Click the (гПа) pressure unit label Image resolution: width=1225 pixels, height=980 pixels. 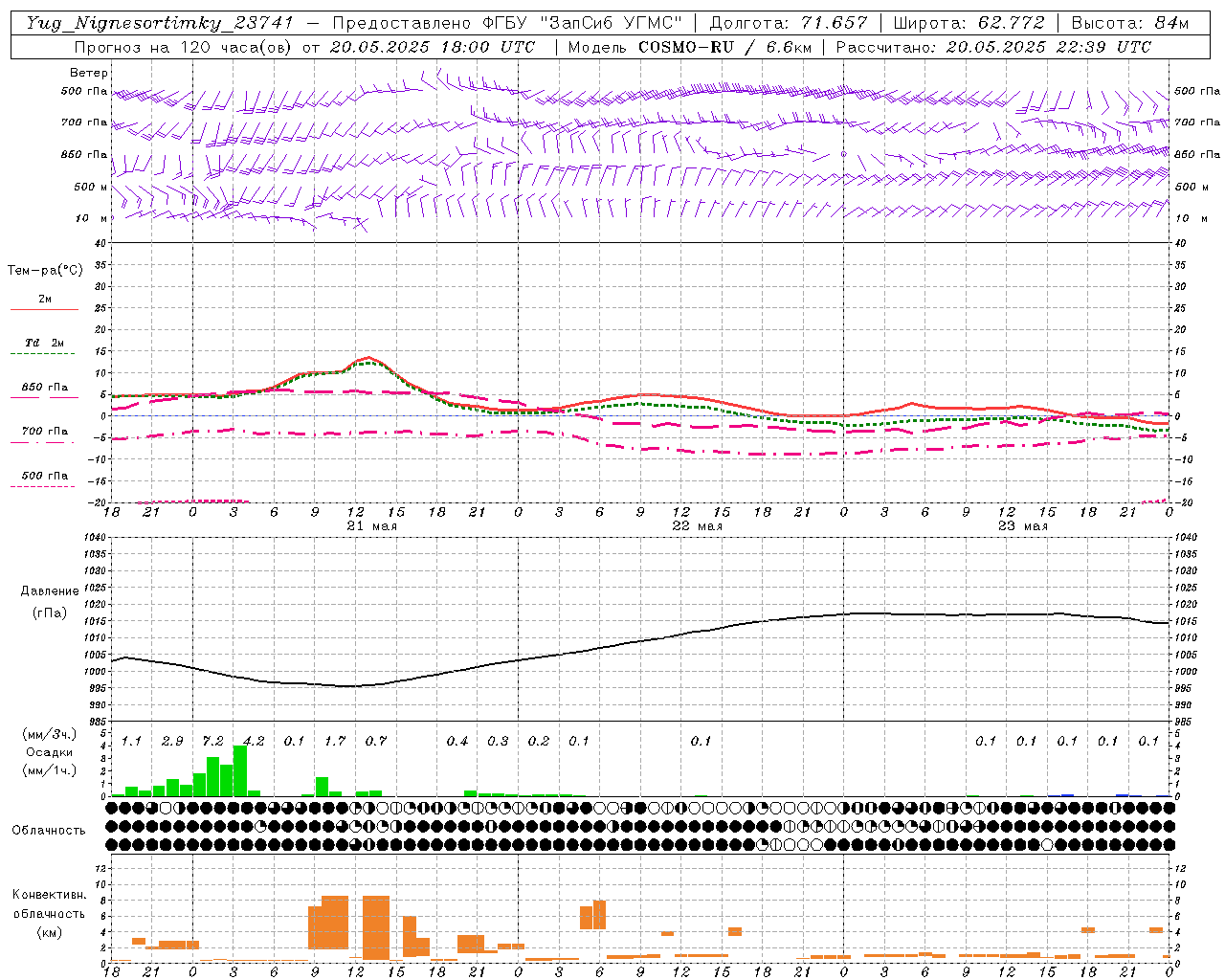point(50,613)
